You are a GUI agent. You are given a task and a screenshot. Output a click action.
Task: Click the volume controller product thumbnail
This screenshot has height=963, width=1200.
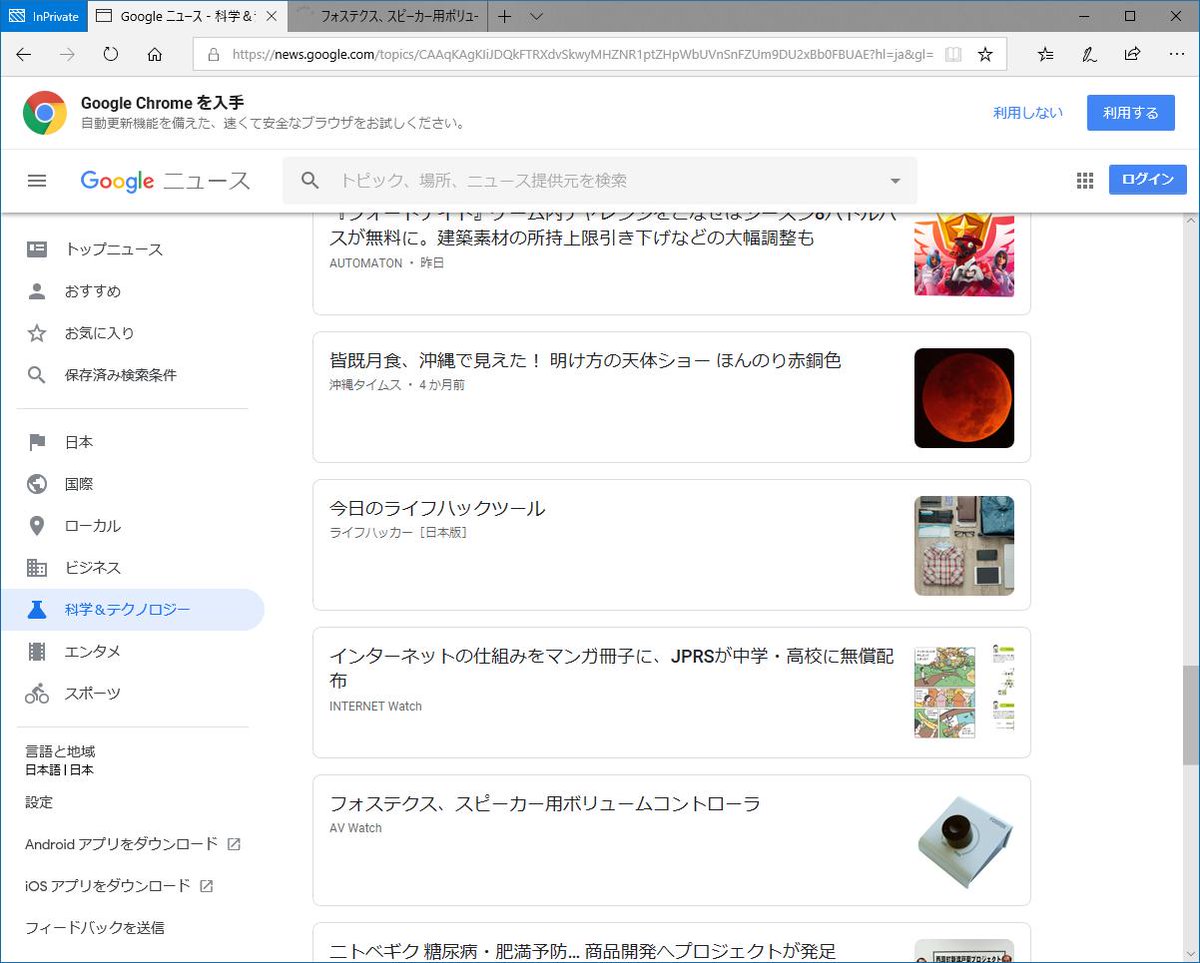click(964, 842)
